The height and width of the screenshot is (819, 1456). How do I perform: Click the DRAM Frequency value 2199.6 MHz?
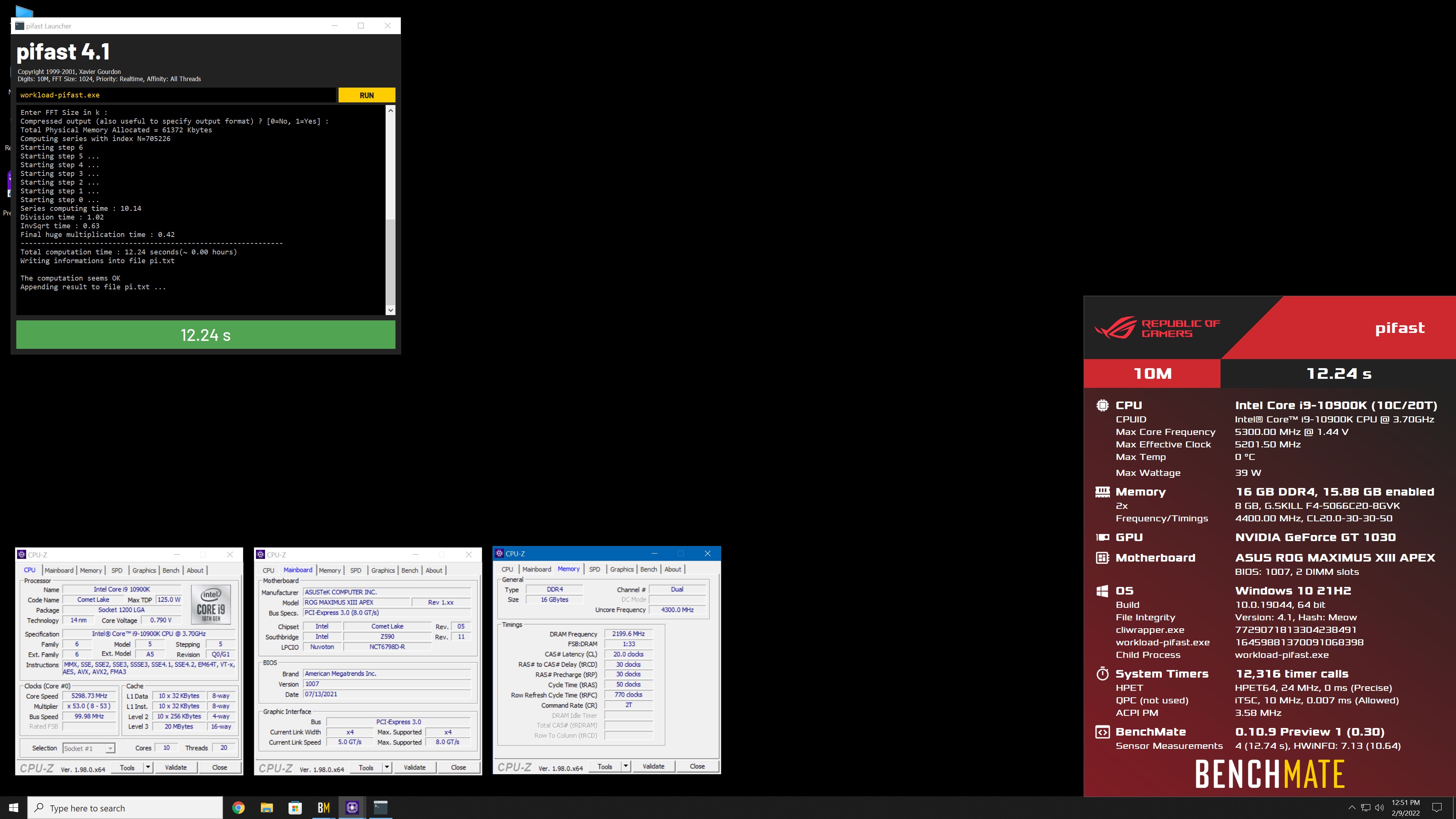click(628, 634)
